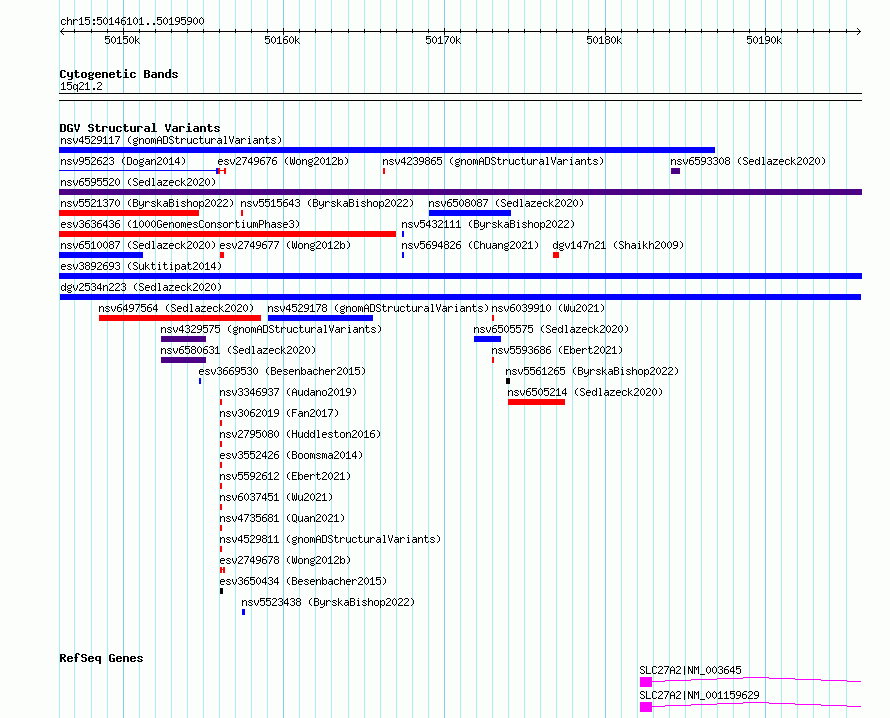This screenshot has height=718, width=890.
Task: Select nsv5561265 (ByrskaBishop2022) label
Action: coord(592,371)
